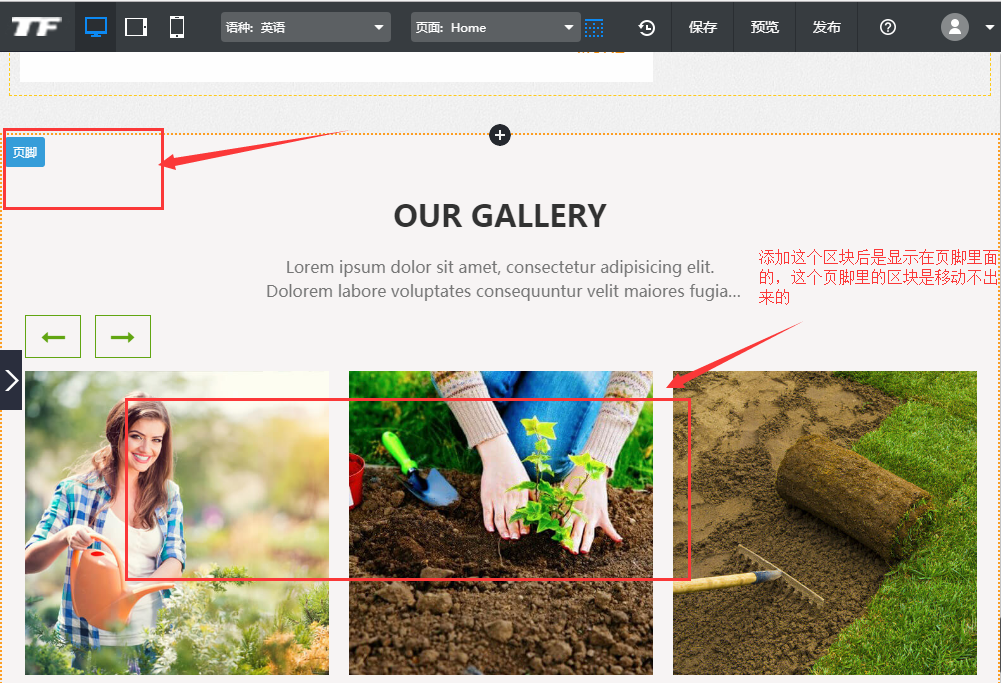Click the gallery previous arrow
Image resolution: width=1001 pixels, height=683 pixels.
click(53, 337)
